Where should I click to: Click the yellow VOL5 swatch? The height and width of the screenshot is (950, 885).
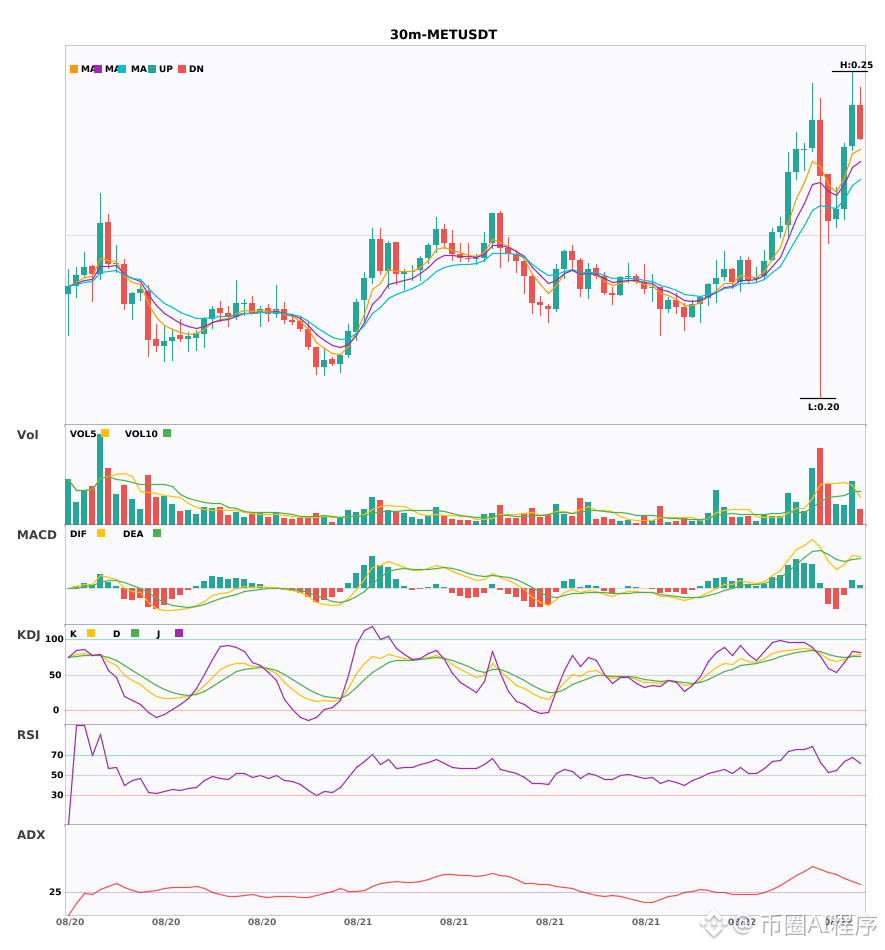(105, 433)
